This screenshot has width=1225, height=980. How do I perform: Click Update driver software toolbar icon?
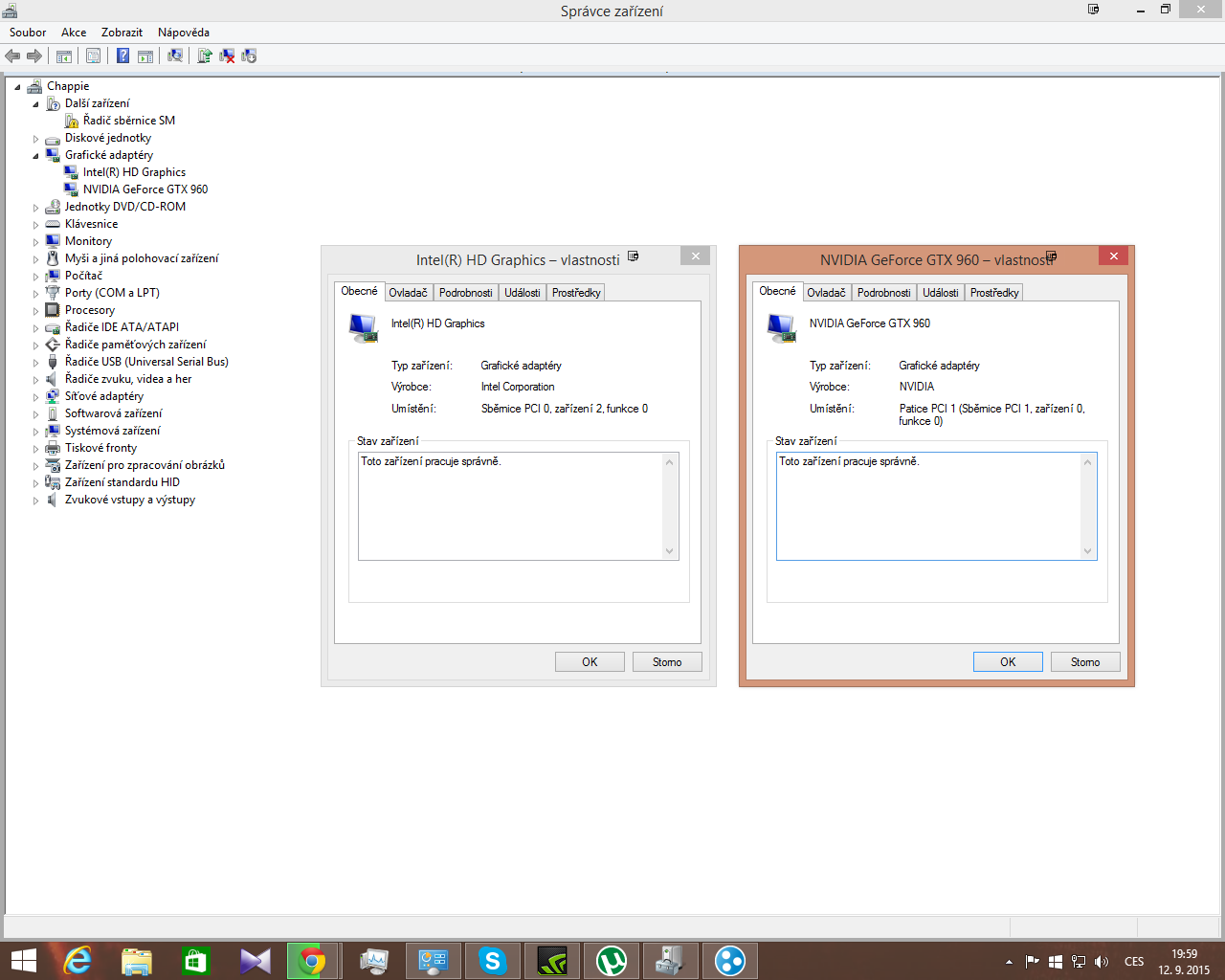205,56
